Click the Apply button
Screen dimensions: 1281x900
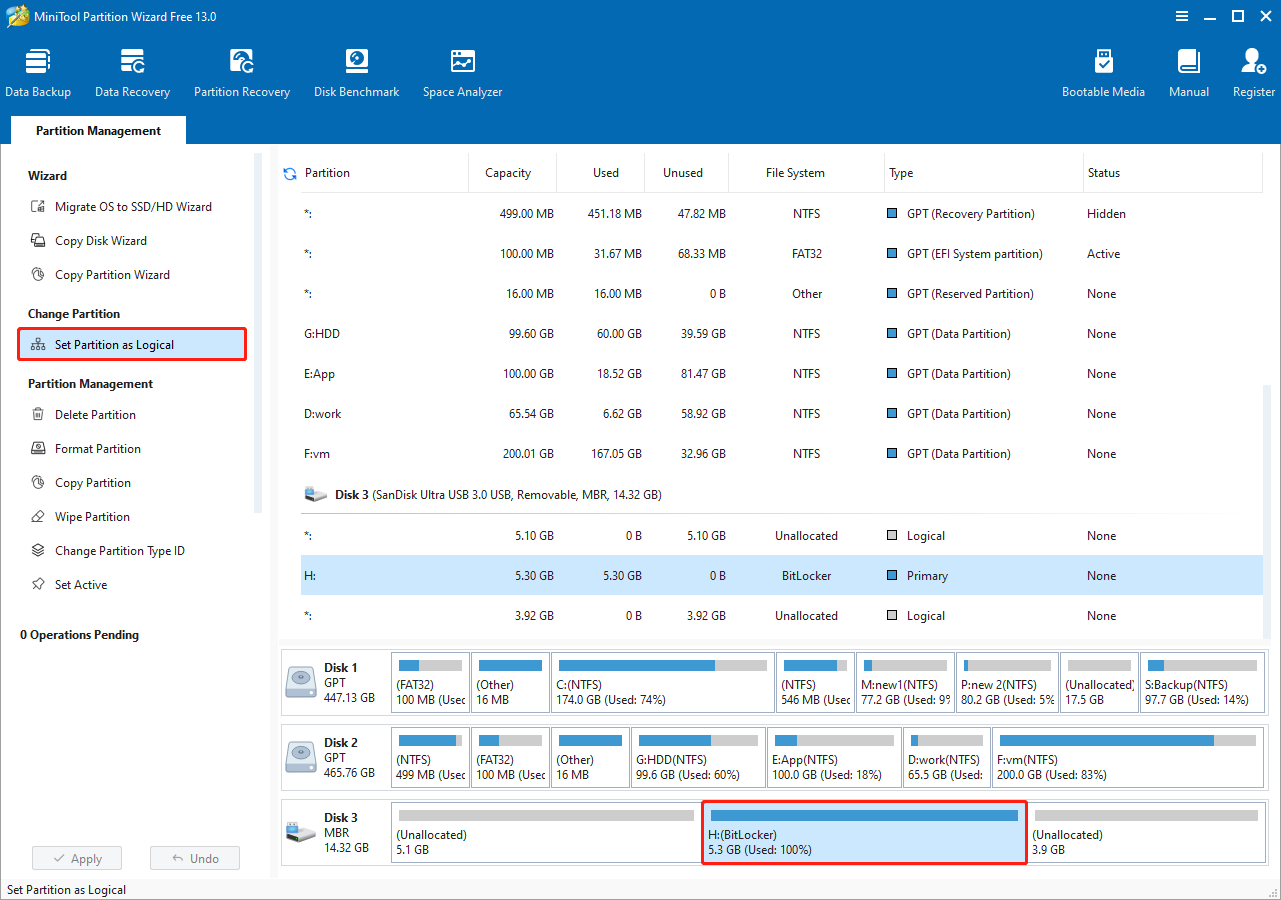click(77, 857)
